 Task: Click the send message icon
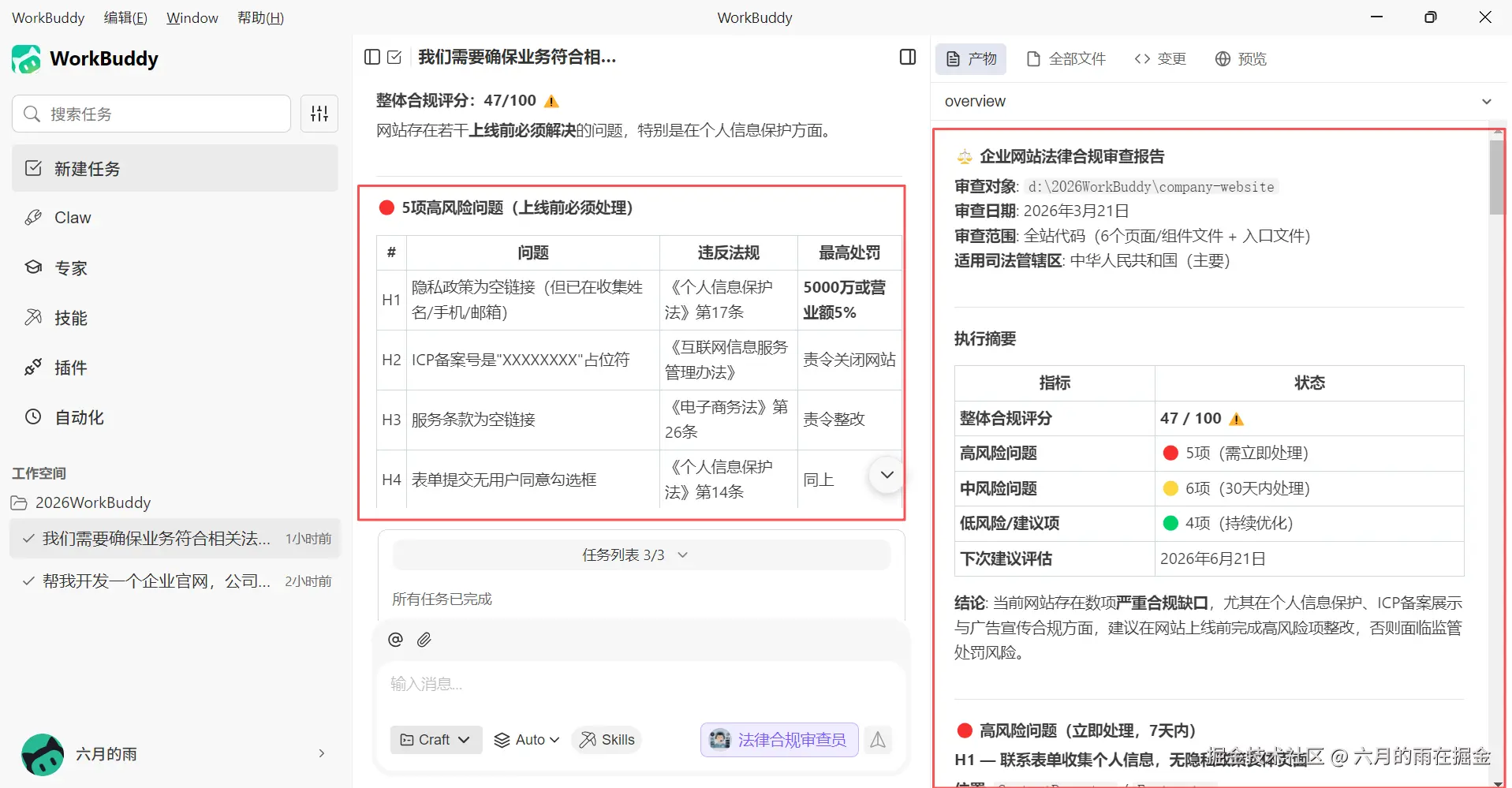[878, 740]
